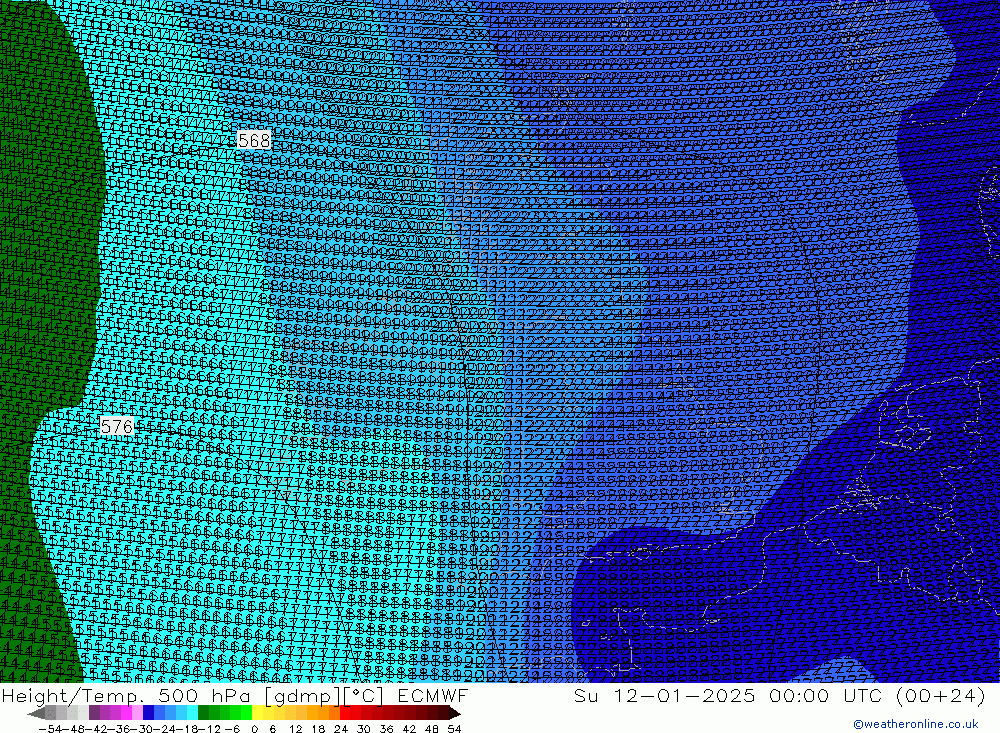Click the "48" legend value
This screenshot has height=733, width=1000.
click(x=432, y=729)
